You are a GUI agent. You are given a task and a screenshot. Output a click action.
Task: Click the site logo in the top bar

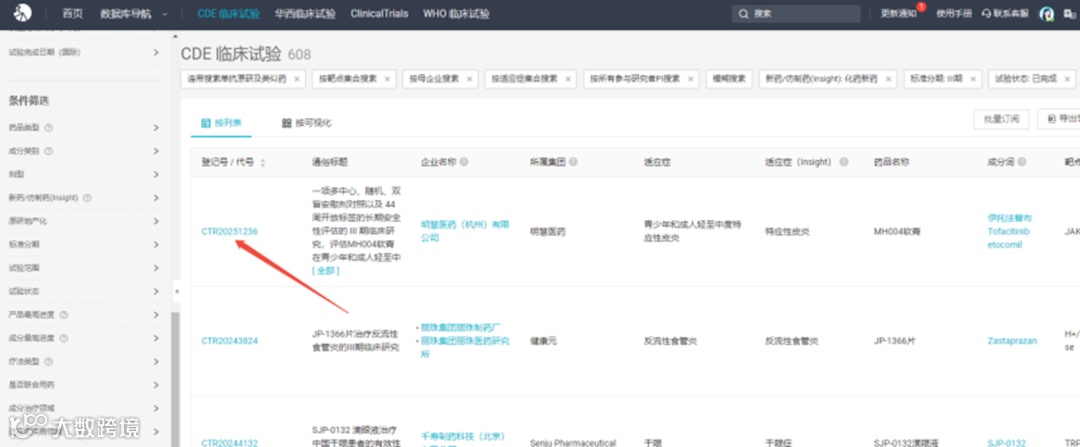23,13
